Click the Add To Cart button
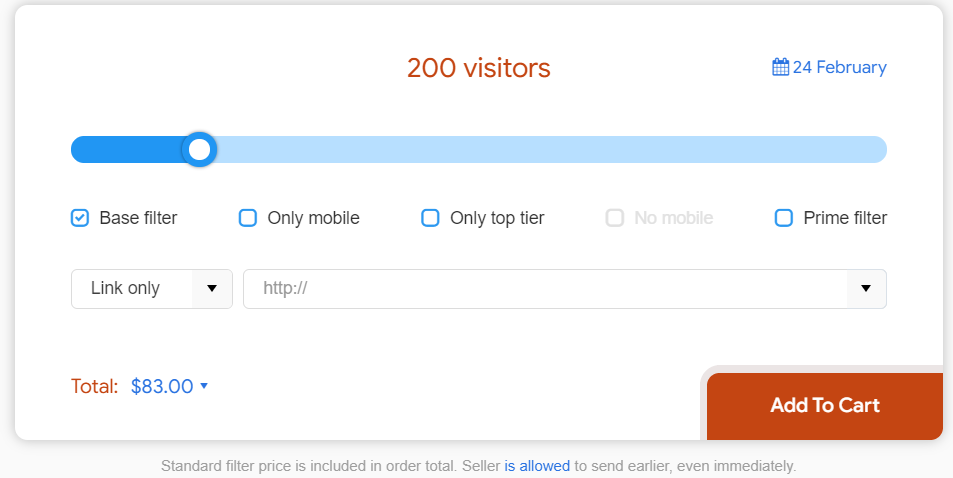The width and height of the screenshot is (953, 478). point(825,406)
